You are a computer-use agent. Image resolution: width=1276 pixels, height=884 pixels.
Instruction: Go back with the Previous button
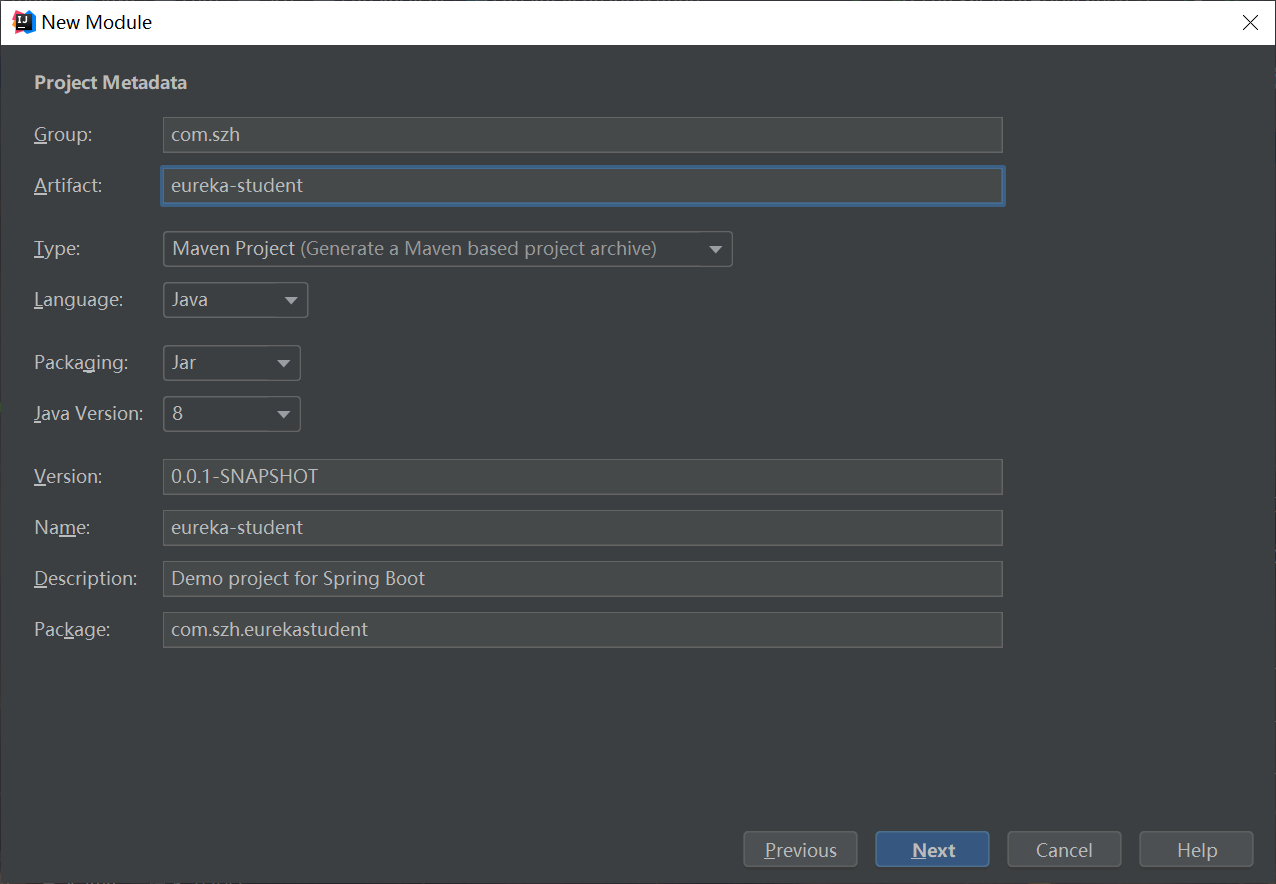[x=801, y=850]
